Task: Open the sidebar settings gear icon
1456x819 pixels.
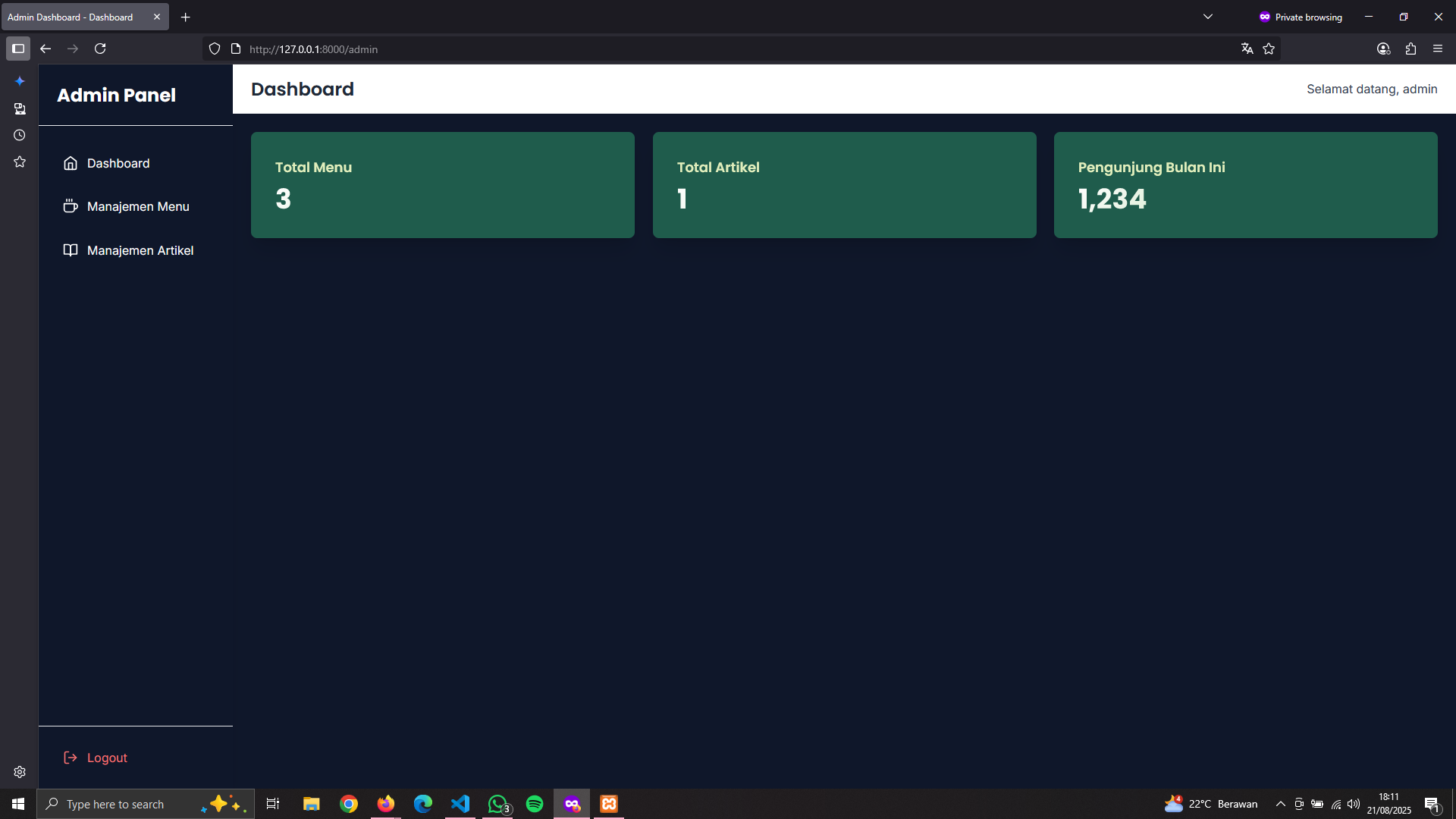Action: click(x=20, y=772)
